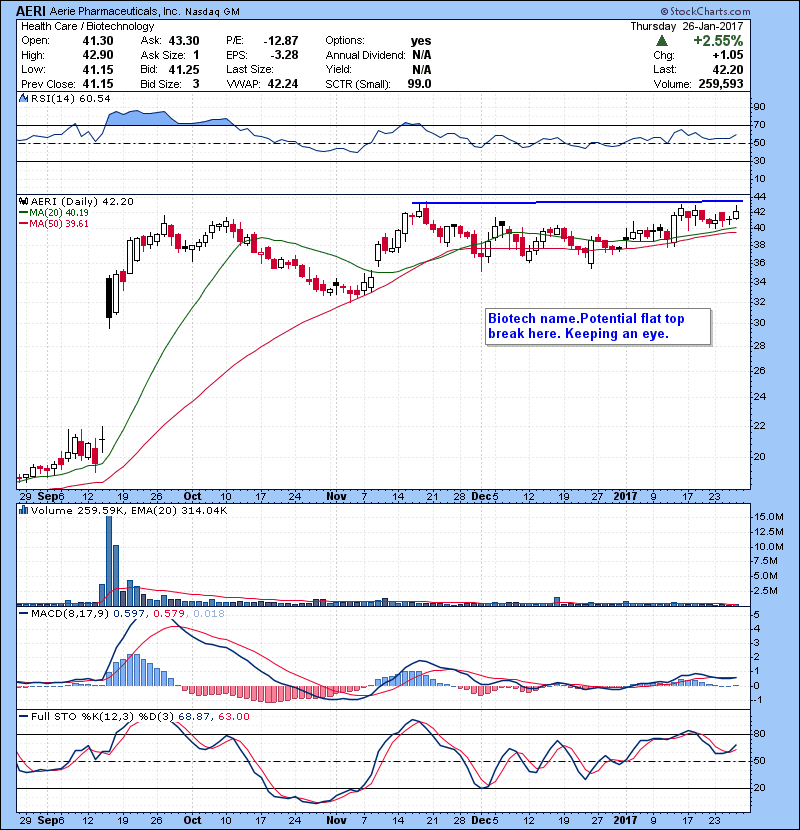The height and width of the screenshot is (830, 800).
Task: Click the Options value 'yes'
Action: click(x=421, y=41)
